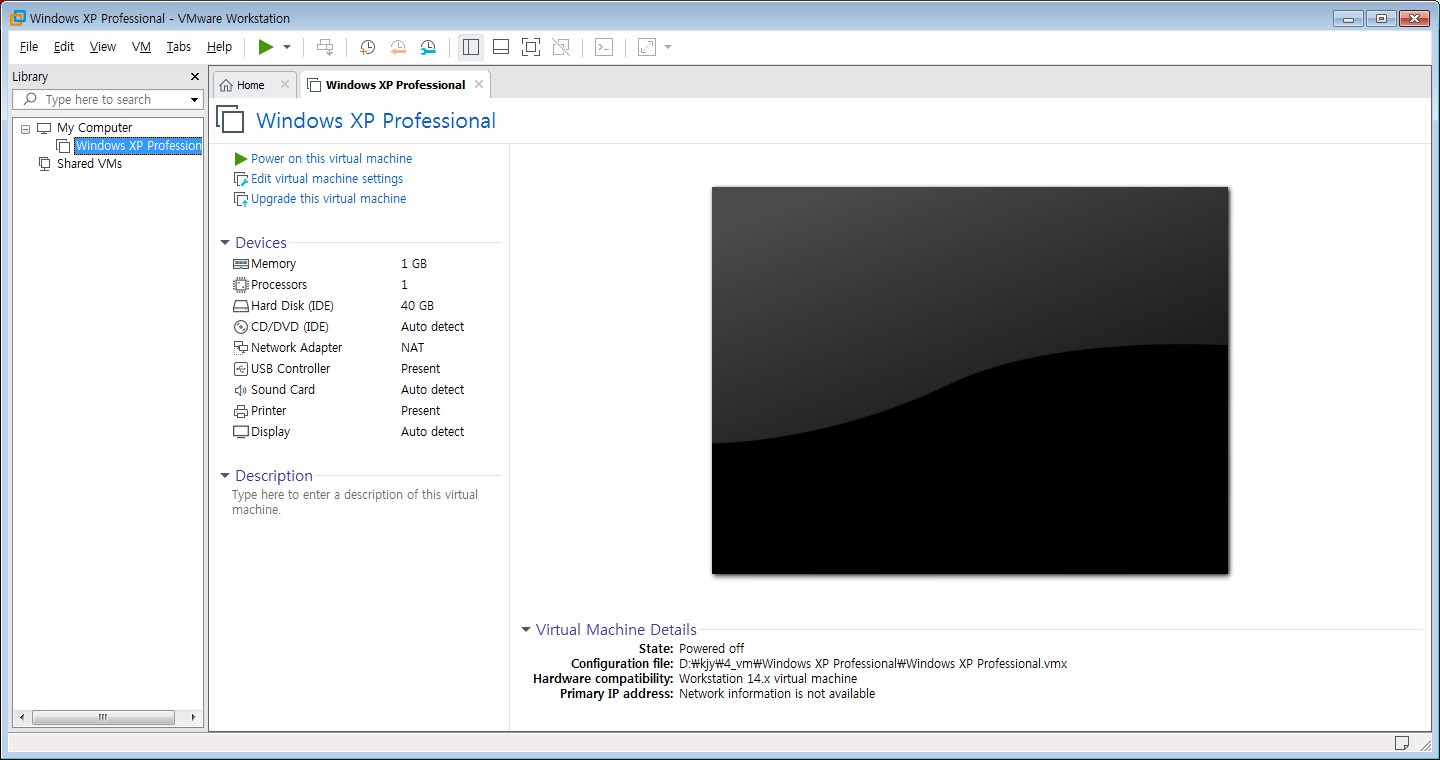Collapse the Devices section
1440x760 pixels.
(x=226, y=243)
